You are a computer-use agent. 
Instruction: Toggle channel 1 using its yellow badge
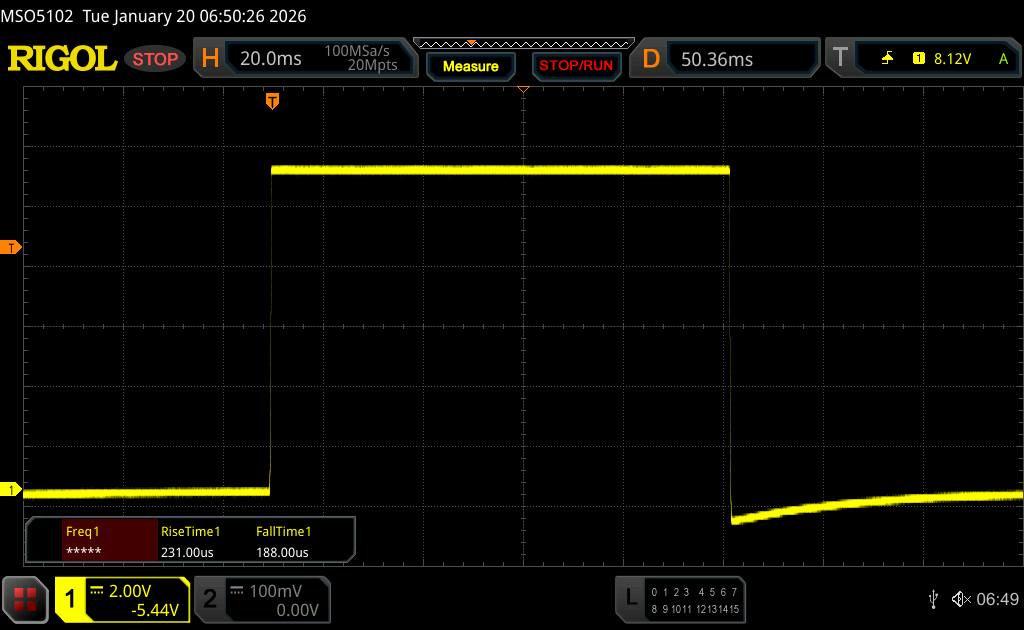72,599
